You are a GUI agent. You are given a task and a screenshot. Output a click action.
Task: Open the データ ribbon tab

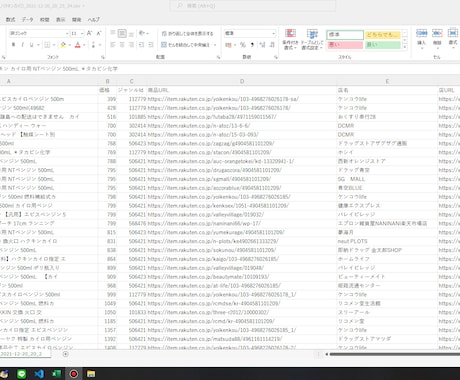click(28, 20)
